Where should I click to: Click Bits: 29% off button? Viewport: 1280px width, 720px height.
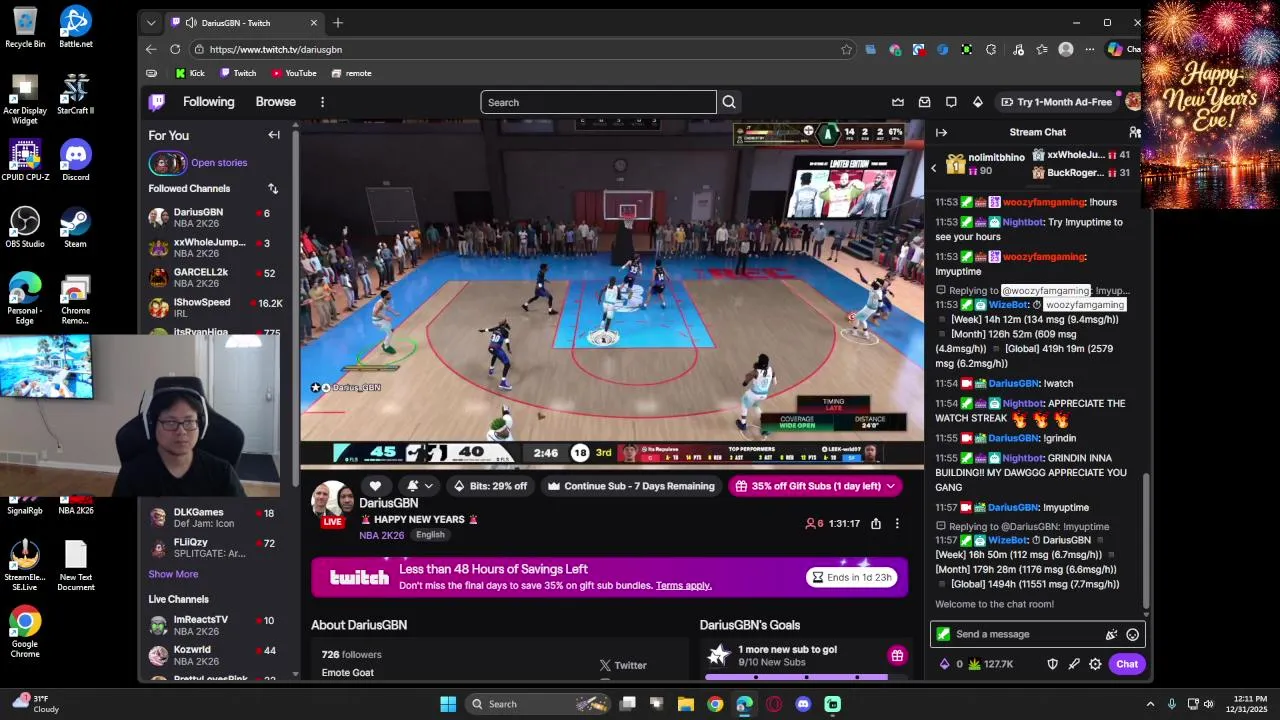click(x=490, y=486)
